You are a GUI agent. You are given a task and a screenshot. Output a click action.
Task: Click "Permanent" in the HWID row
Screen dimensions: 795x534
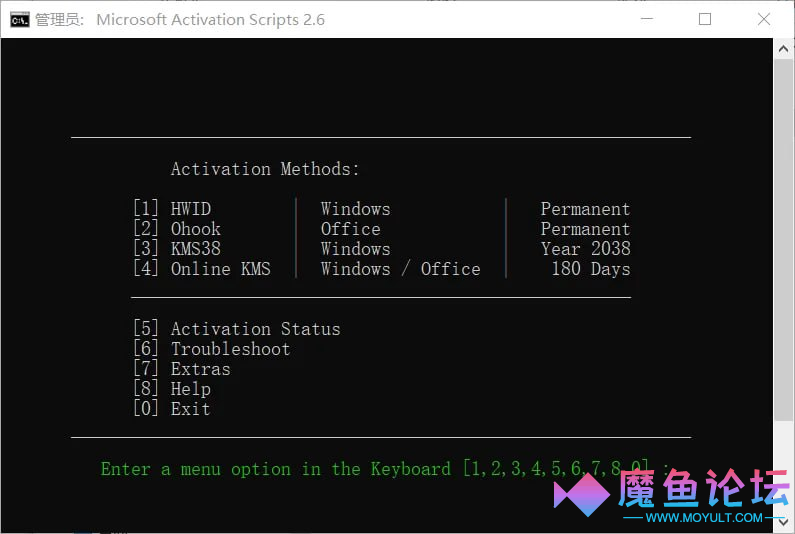(x=585, y=209)
